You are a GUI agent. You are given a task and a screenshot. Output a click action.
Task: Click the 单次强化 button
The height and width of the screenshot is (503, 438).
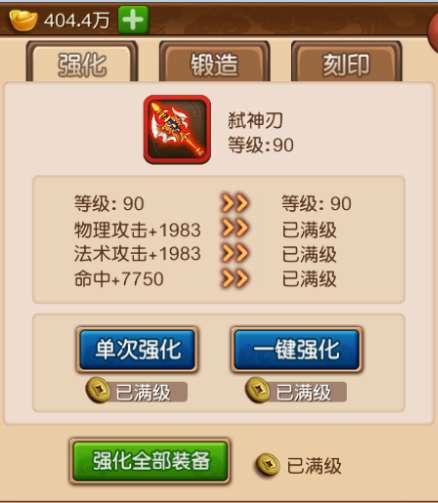(x=137, y=349)
